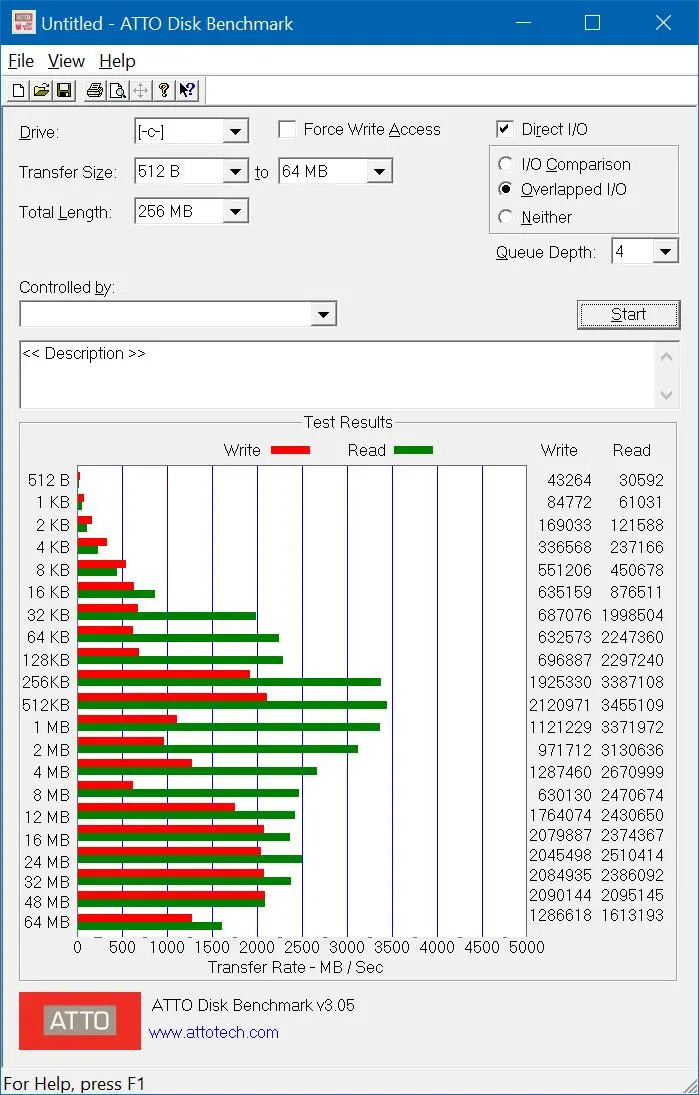Screen dimensions: 699x1095
Task: Open the File menu
Action: (21, 61)
